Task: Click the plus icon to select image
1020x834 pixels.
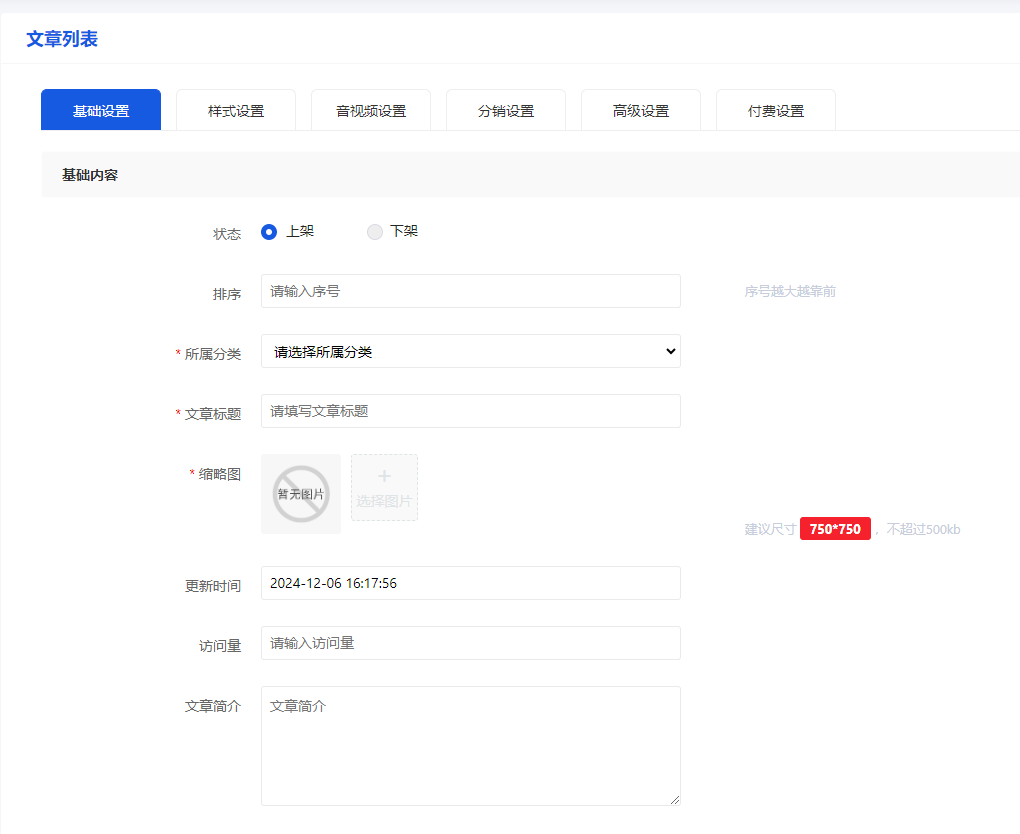Action: pos(384,478)
